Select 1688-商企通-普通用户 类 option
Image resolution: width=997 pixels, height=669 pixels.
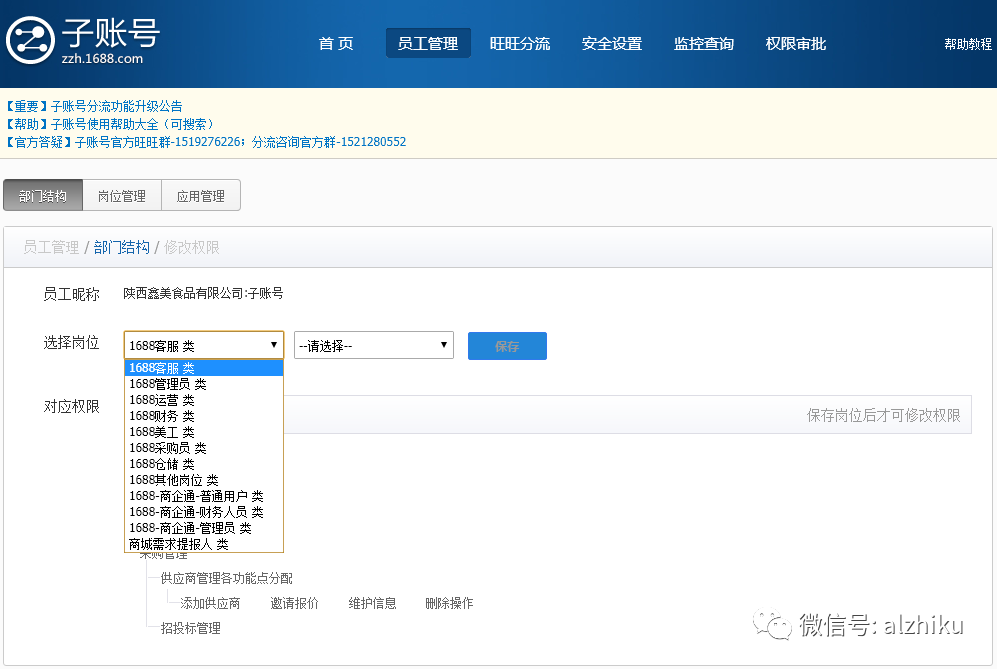coord(203,496)
